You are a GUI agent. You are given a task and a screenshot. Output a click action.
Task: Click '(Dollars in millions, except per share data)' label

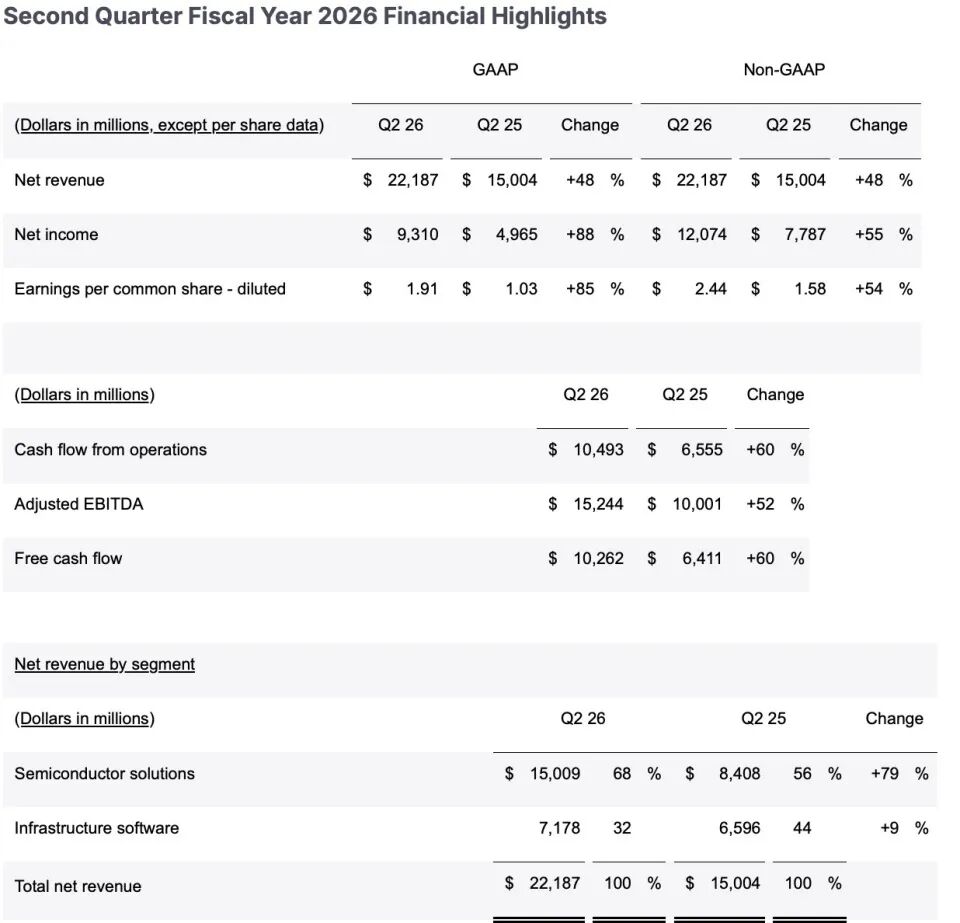169,125
